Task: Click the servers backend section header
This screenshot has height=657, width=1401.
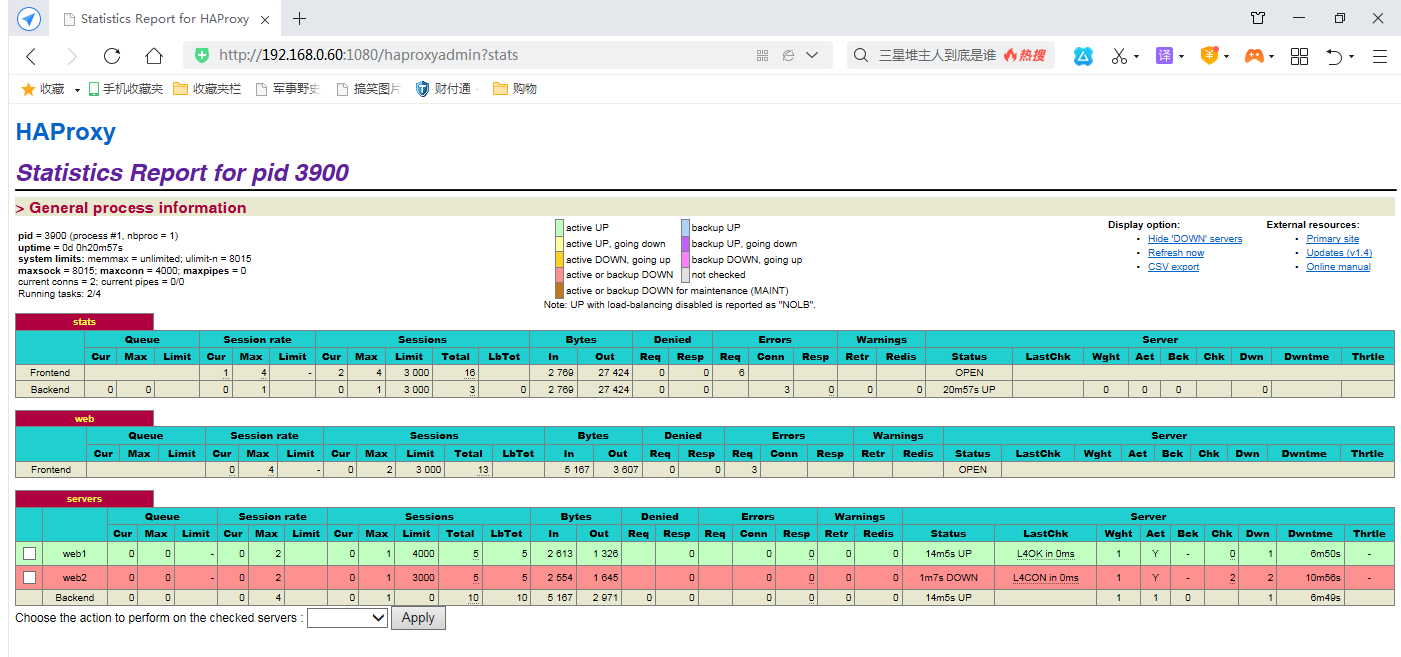Action: (x=84, y=498)
